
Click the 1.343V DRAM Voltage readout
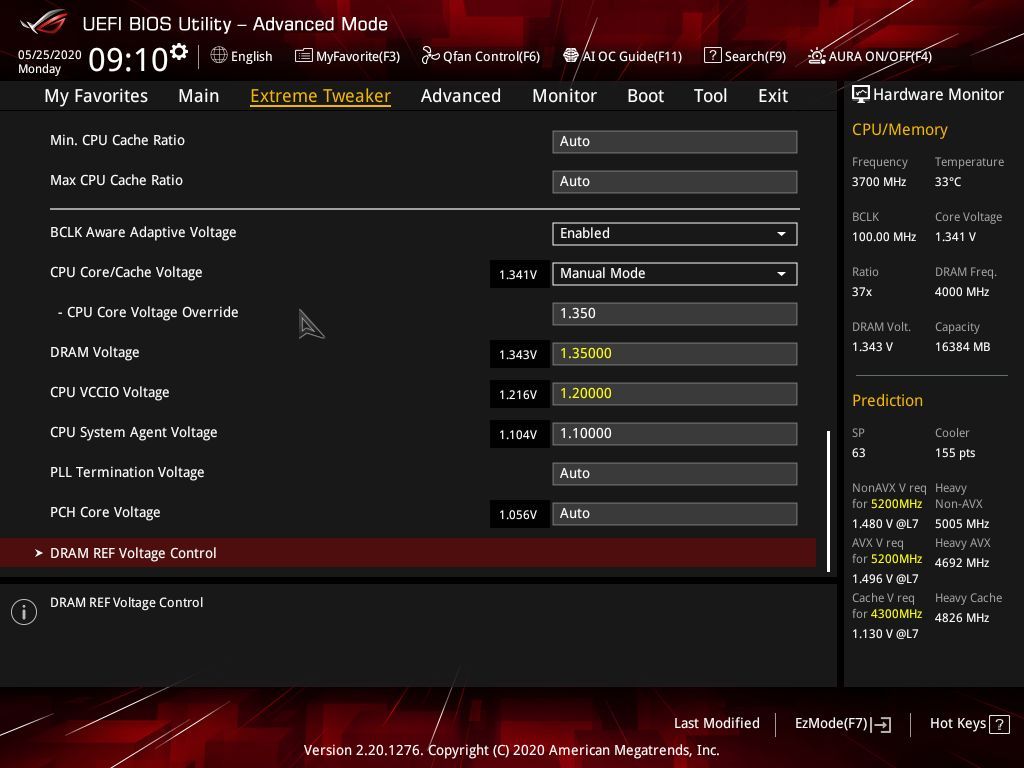click(x=519, y=354)
